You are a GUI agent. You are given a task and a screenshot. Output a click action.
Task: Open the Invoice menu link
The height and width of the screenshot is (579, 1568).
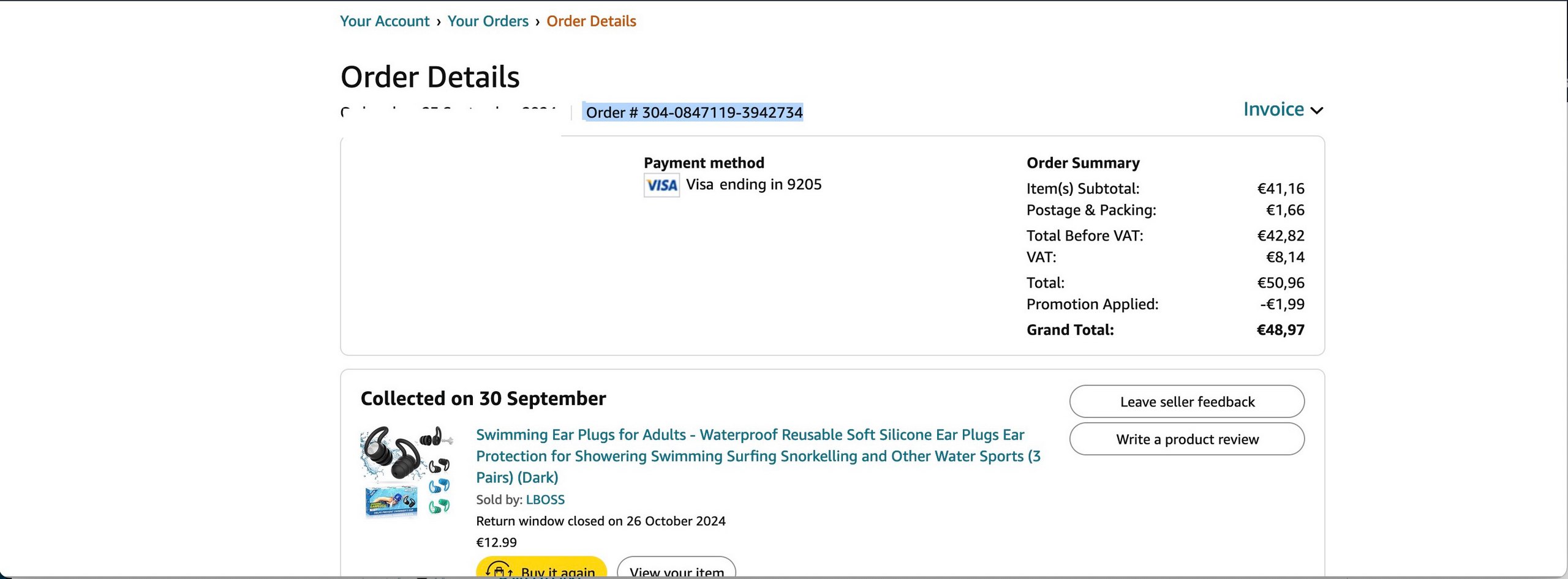[x=1273, y=110]
